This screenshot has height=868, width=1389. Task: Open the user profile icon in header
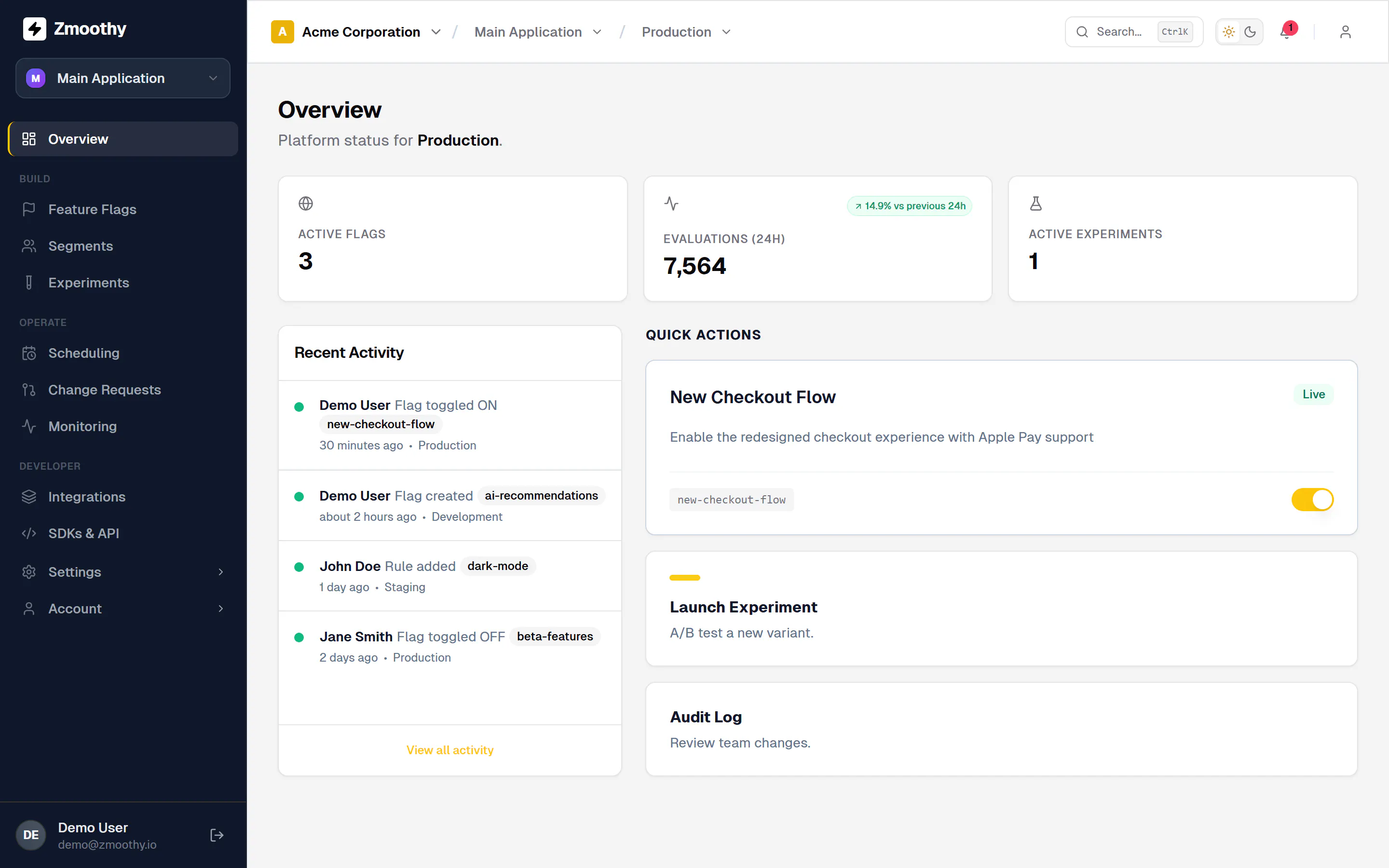click(1346, 32)
